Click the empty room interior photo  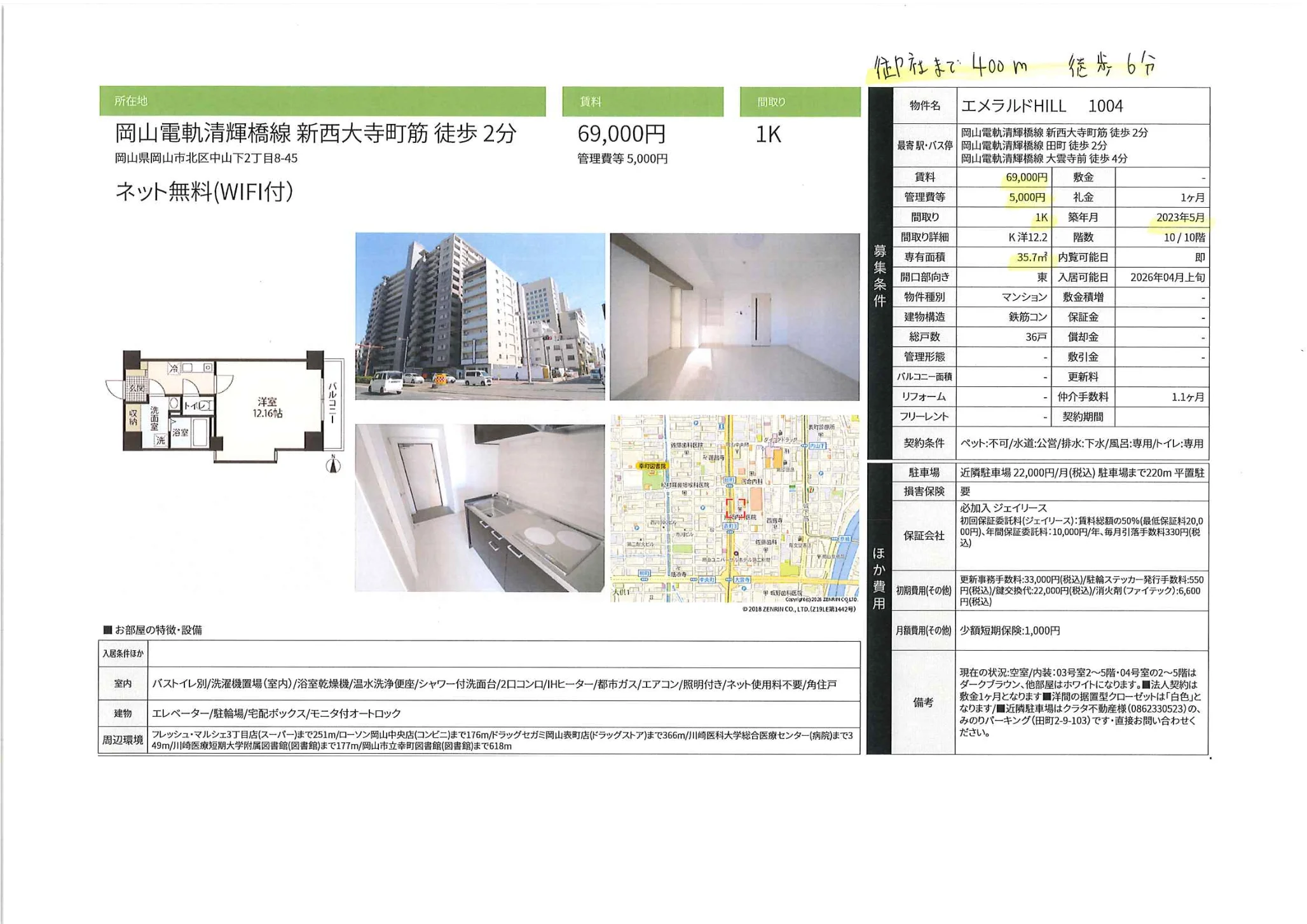pyautogui.click(x=734, y=316)
